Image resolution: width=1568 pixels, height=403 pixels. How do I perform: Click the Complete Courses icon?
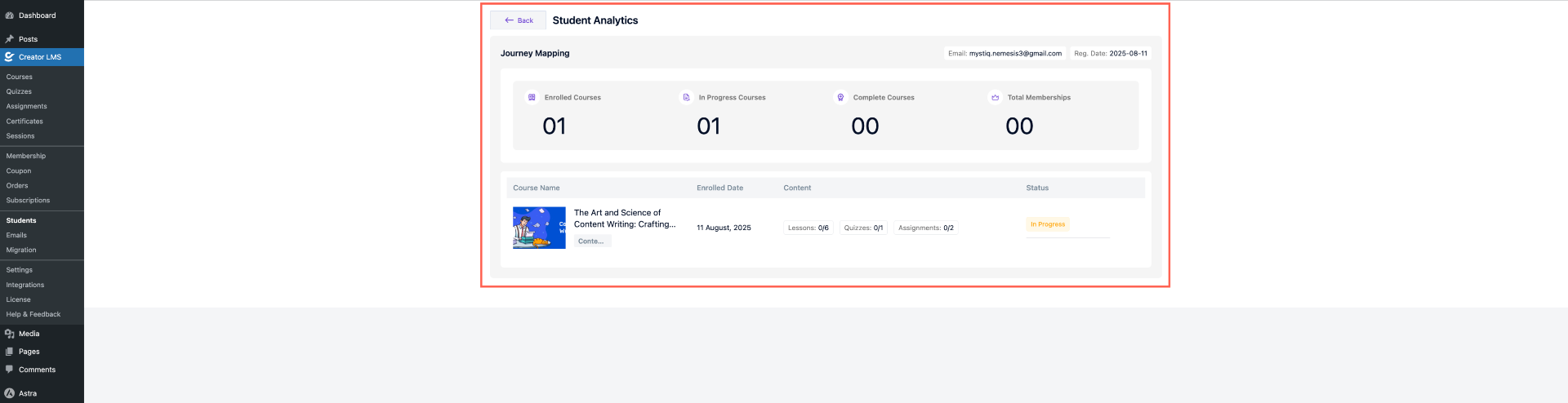(x=840, y=97)
